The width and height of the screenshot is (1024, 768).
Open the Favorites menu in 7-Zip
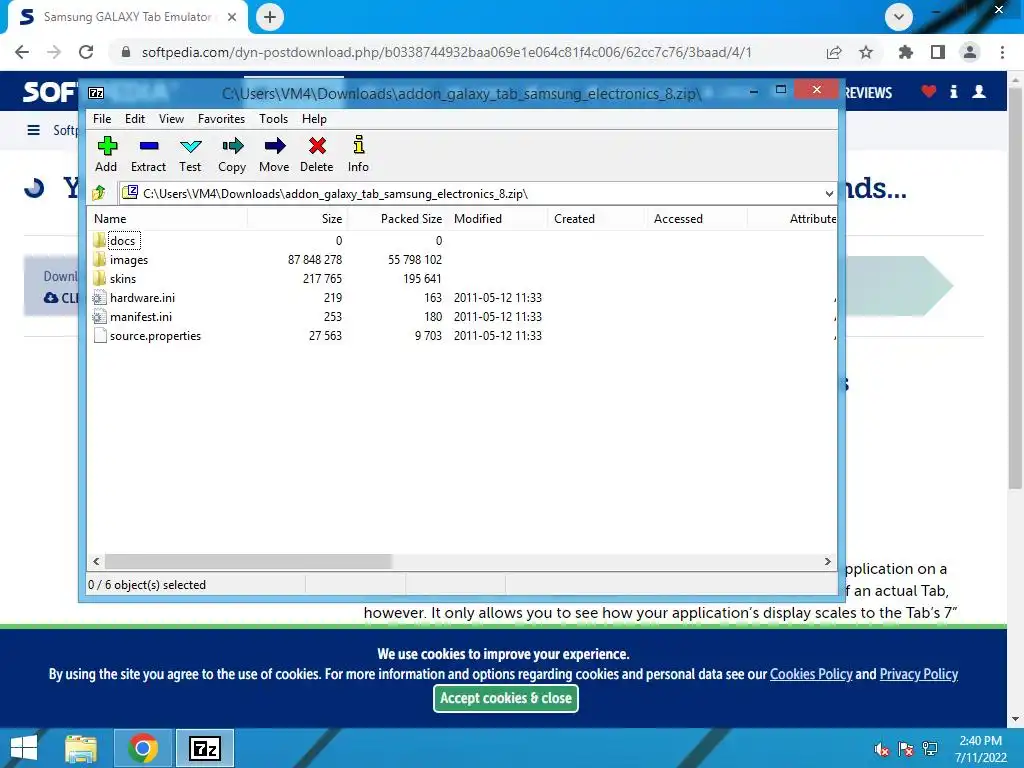click(221, 119)
